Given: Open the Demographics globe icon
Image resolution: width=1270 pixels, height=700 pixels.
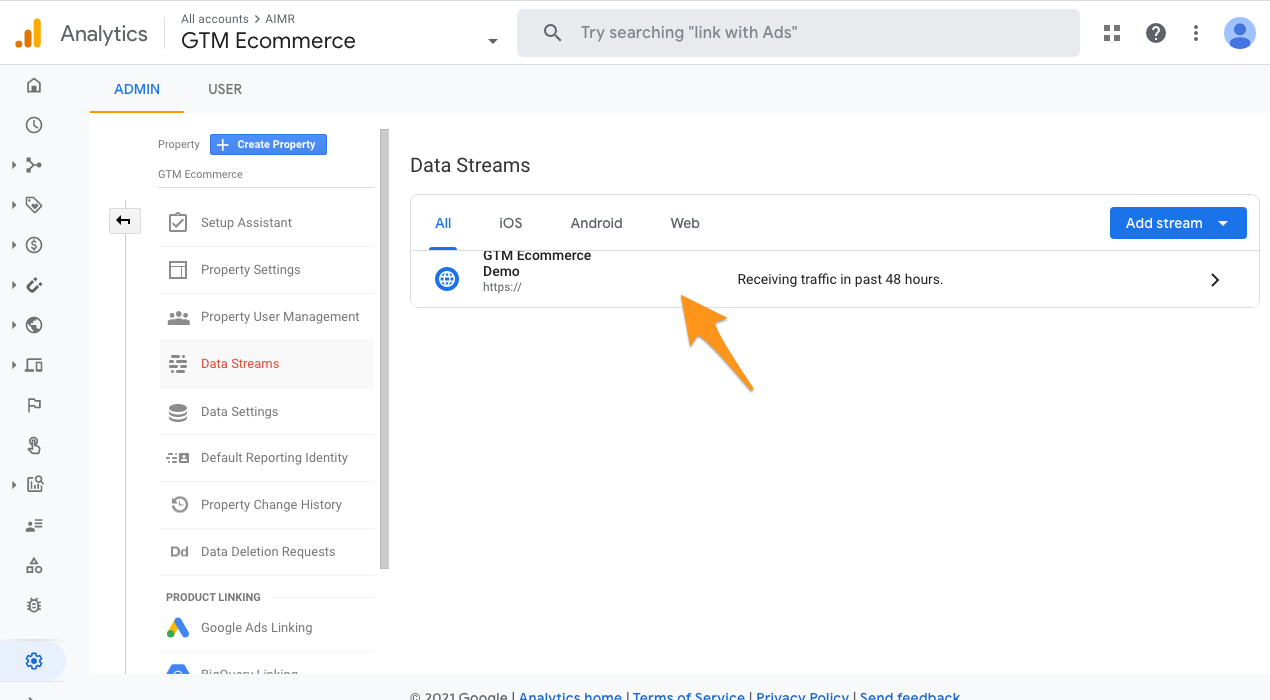Looking at the screenshot, I should [34, 325].
